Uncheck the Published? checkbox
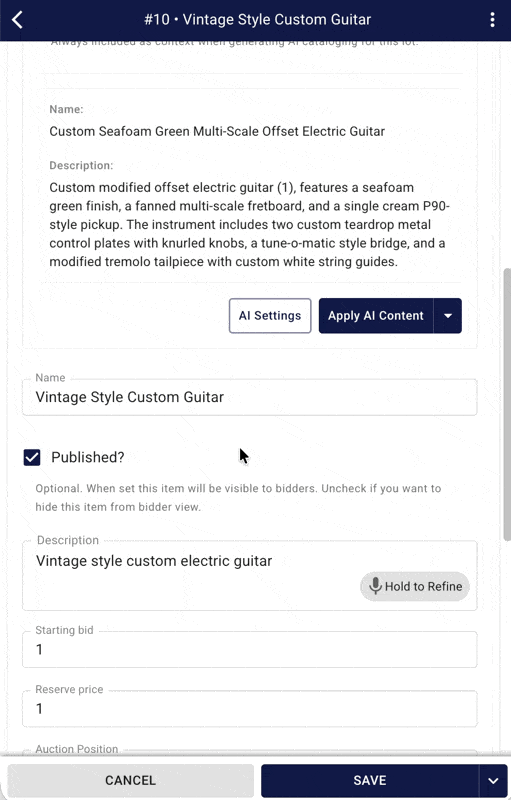Screen dimensions: 511x800 click(32, 457)
